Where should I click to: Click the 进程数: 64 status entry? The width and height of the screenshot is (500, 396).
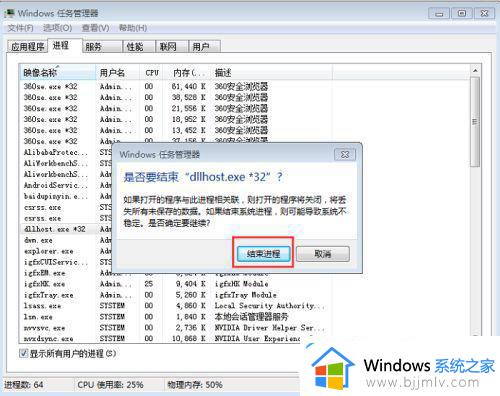pyautogui.click(x=24, y=385)
